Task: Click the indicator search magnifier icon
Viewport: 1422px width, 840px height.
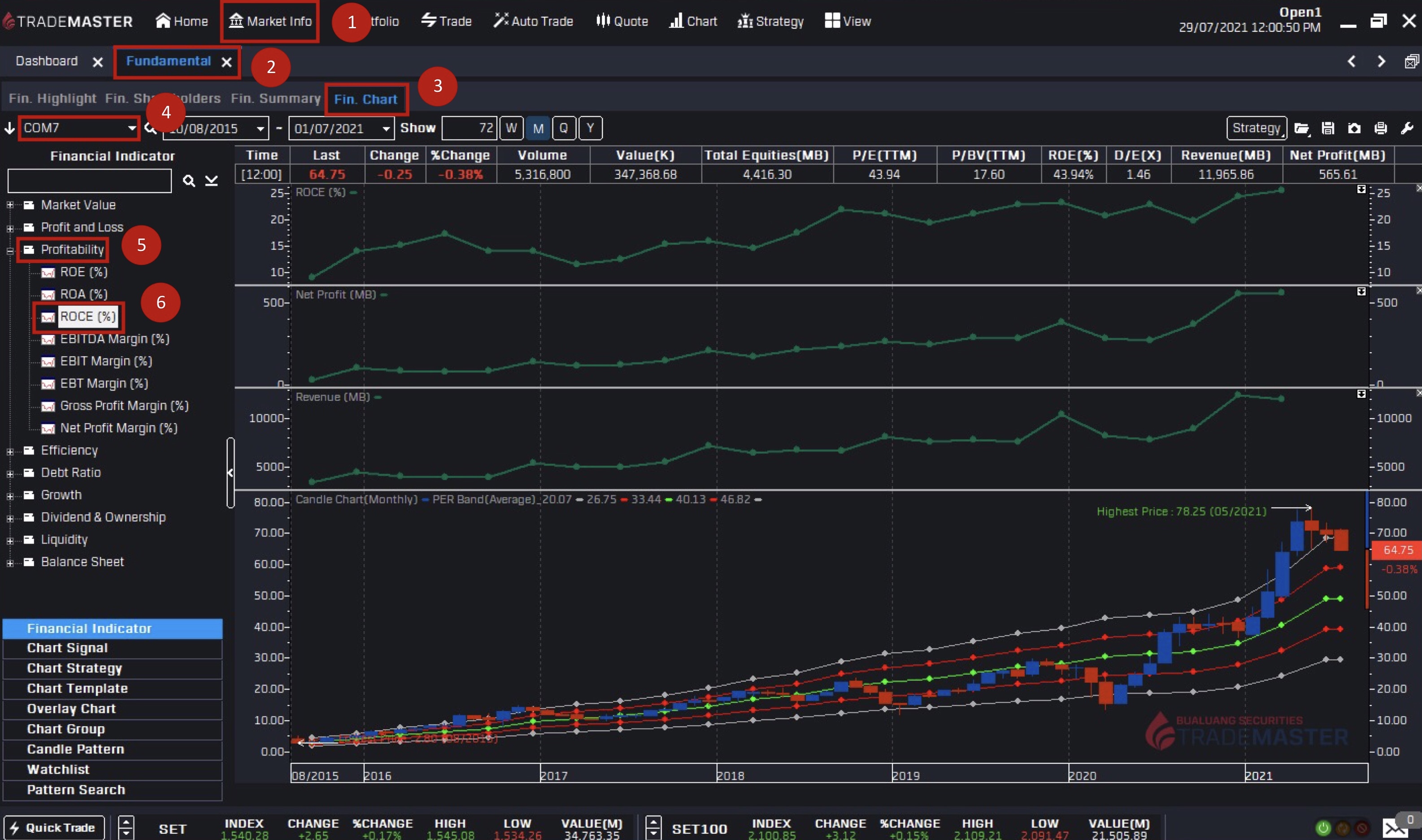Action: tap(189, 181)
